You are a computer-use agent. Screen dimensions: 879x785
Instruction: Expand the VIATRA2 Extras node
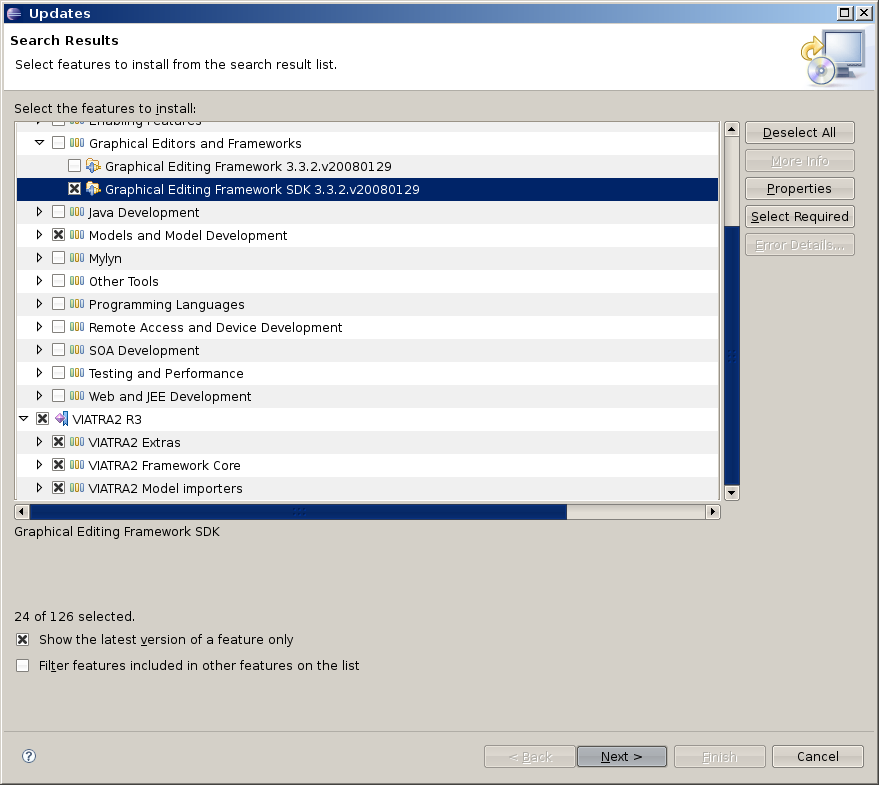point(39,442)
